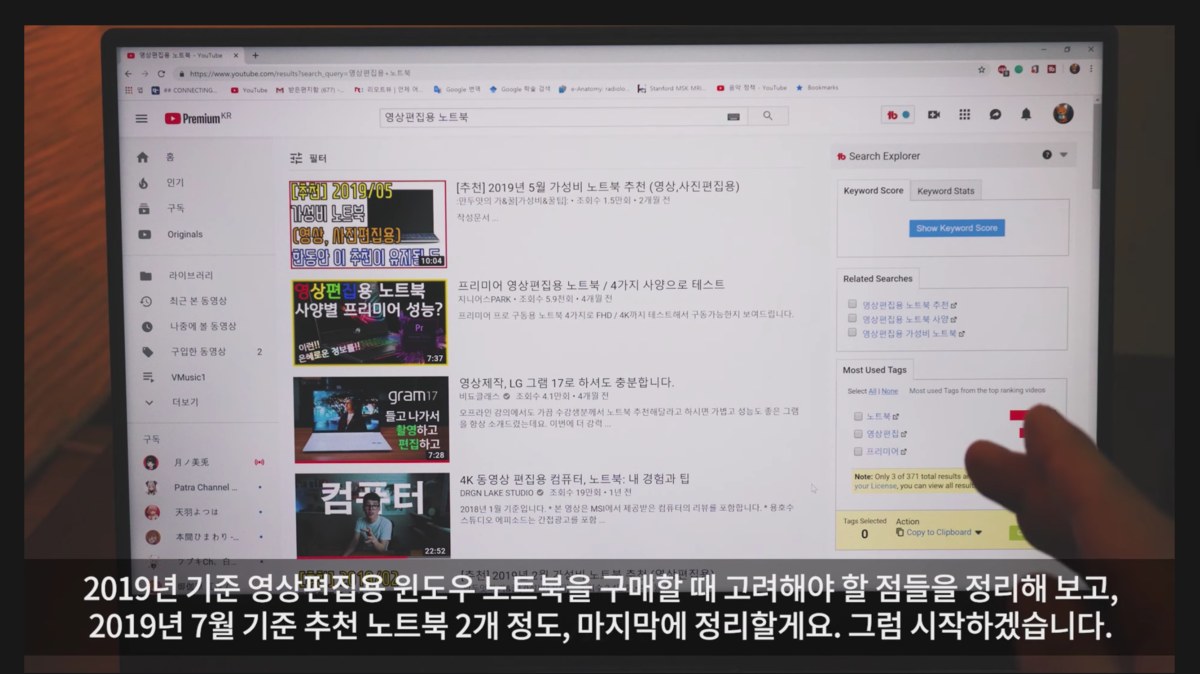Open the Patra Channel subscription
This screenshot has width=1200, height=674.
[205, 487]
